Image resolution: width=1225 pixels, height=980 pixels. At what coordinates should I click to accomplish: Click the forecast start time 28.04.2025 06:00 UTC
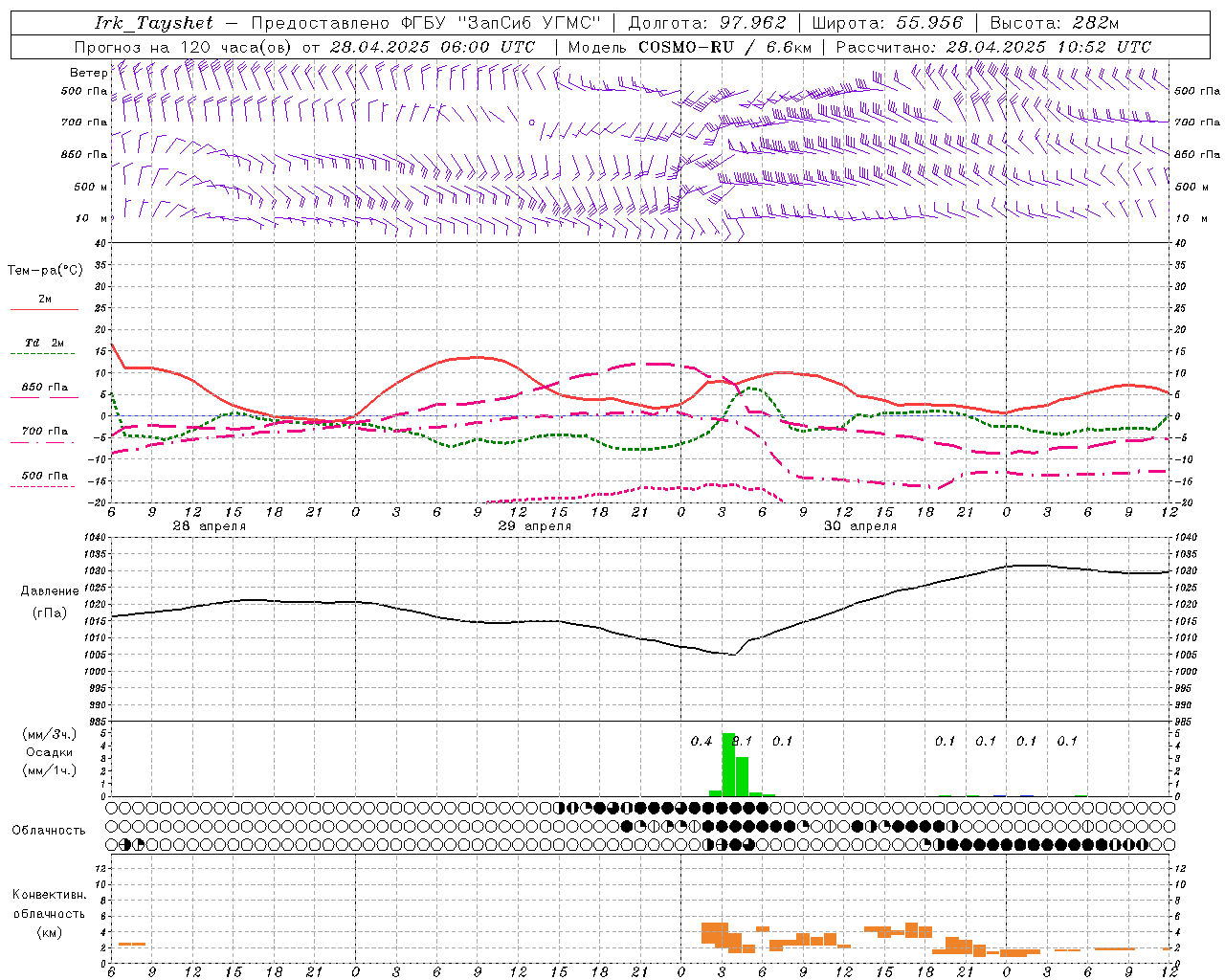click(x=433, y=47)
